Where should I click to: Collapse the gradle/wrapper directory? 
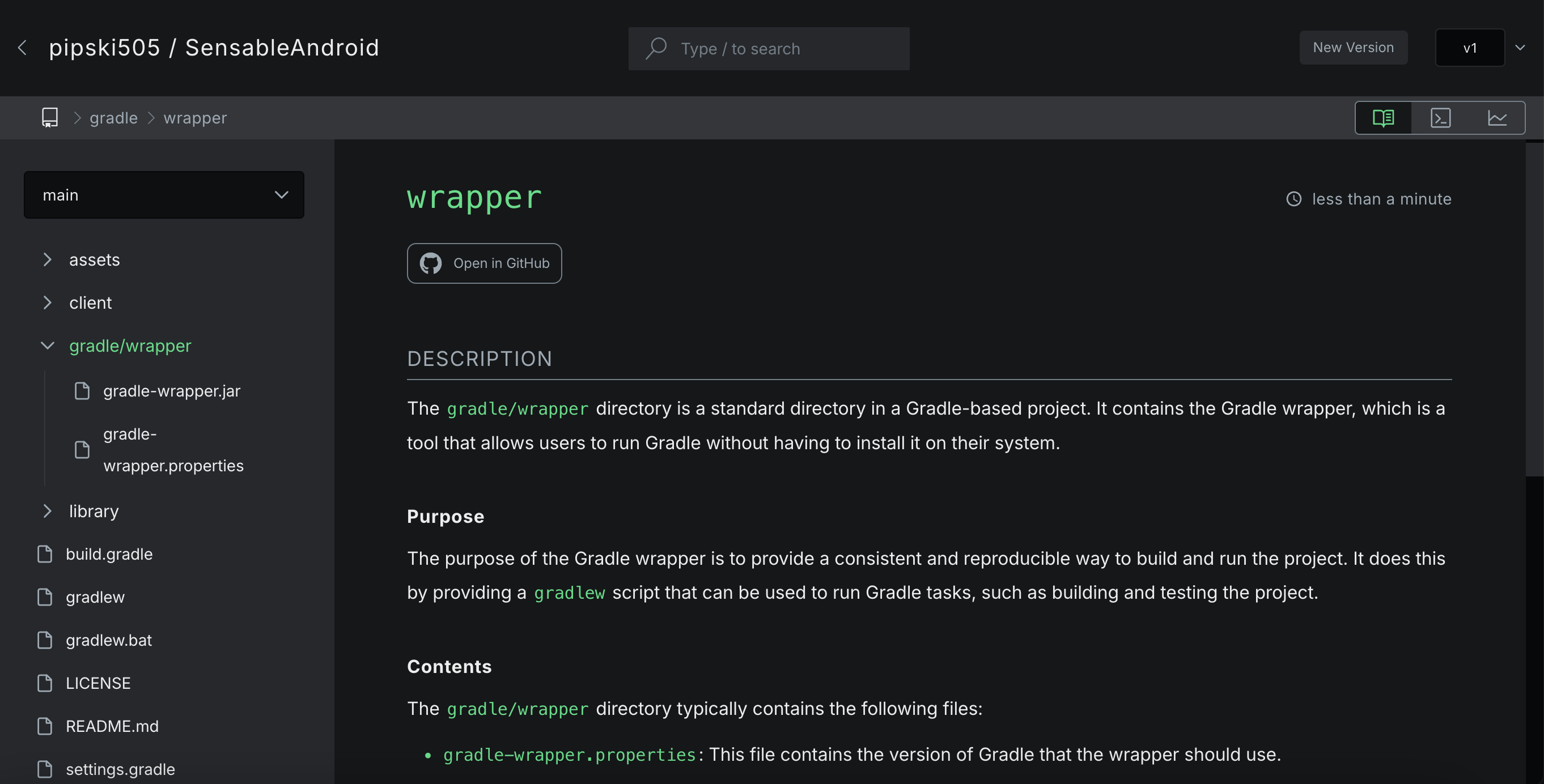pyautogui.click(x=47, y=346)
